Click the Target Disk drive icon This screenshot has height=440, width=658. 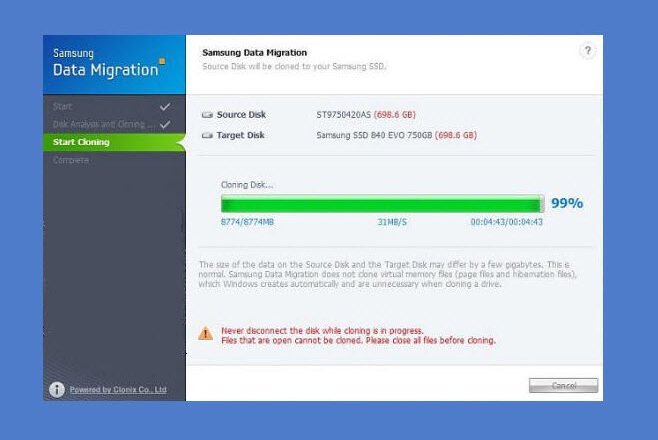(207, 135)
